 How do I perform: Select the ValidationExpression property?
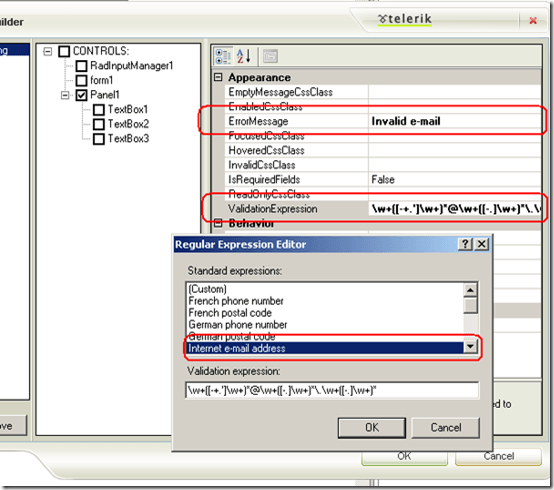273,209
